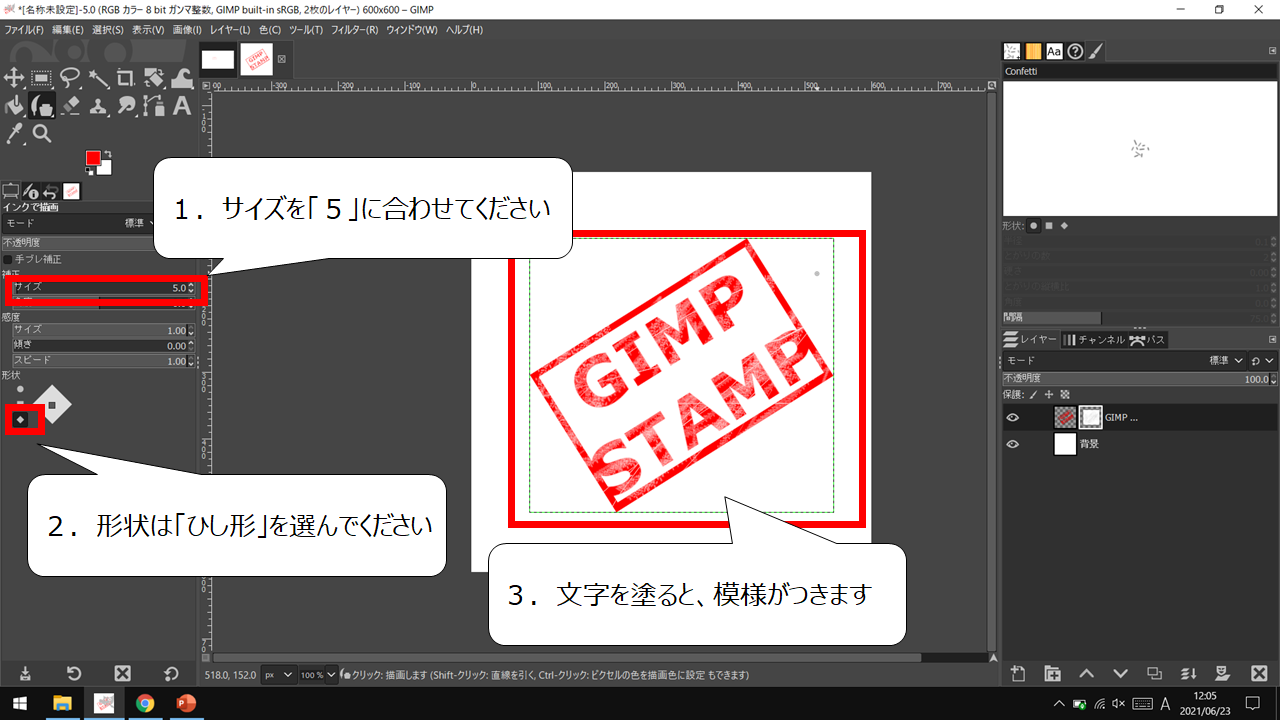Image resolution: width=1280 pixels, height=720 pixels.
Task: Click the layer 不透明度 100.0 slider
Action: pos(1140,379)
